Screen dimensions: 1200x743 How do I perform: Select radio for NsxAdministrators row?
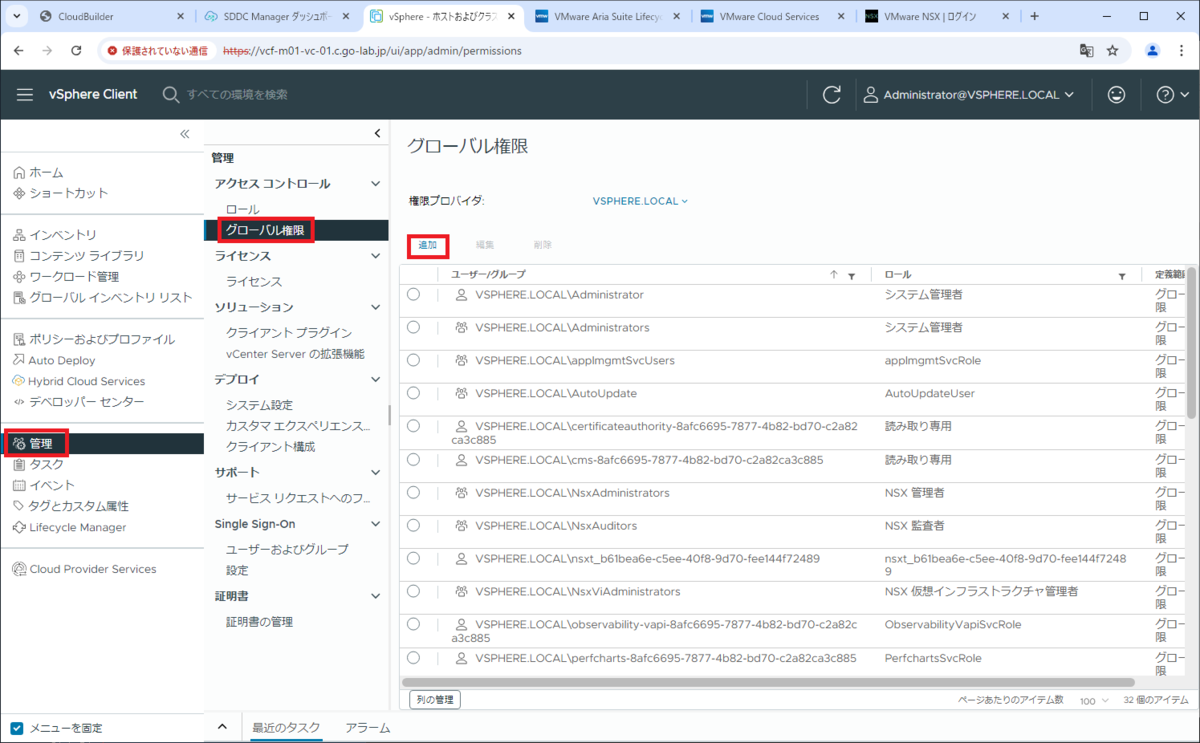pos(413,492)
